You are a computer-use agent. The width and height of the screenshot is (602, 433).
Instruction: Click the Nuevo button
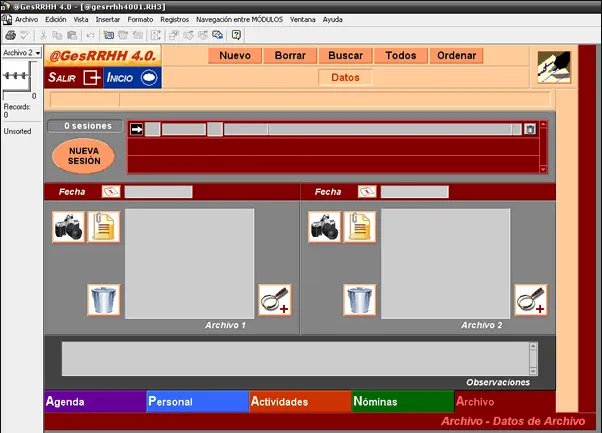(235, 56)
